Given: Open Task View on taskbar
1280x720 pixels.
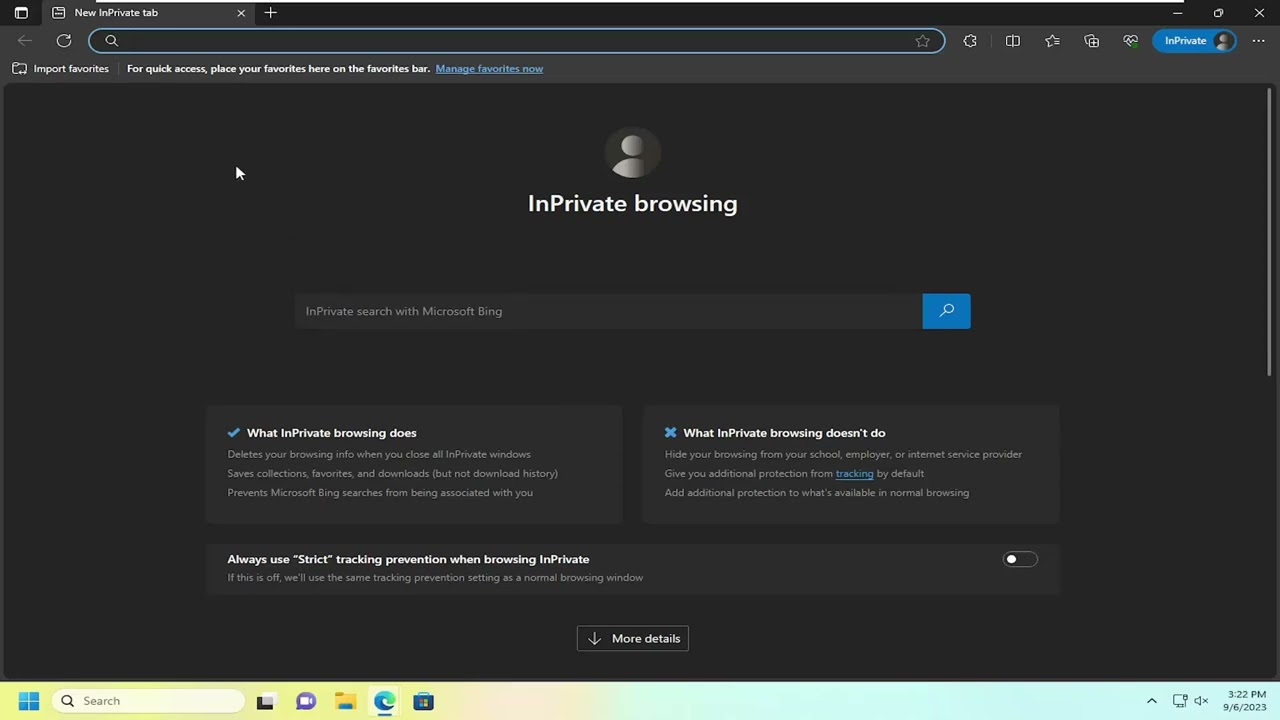Looking at the screenshot, I should coord(265,701).
